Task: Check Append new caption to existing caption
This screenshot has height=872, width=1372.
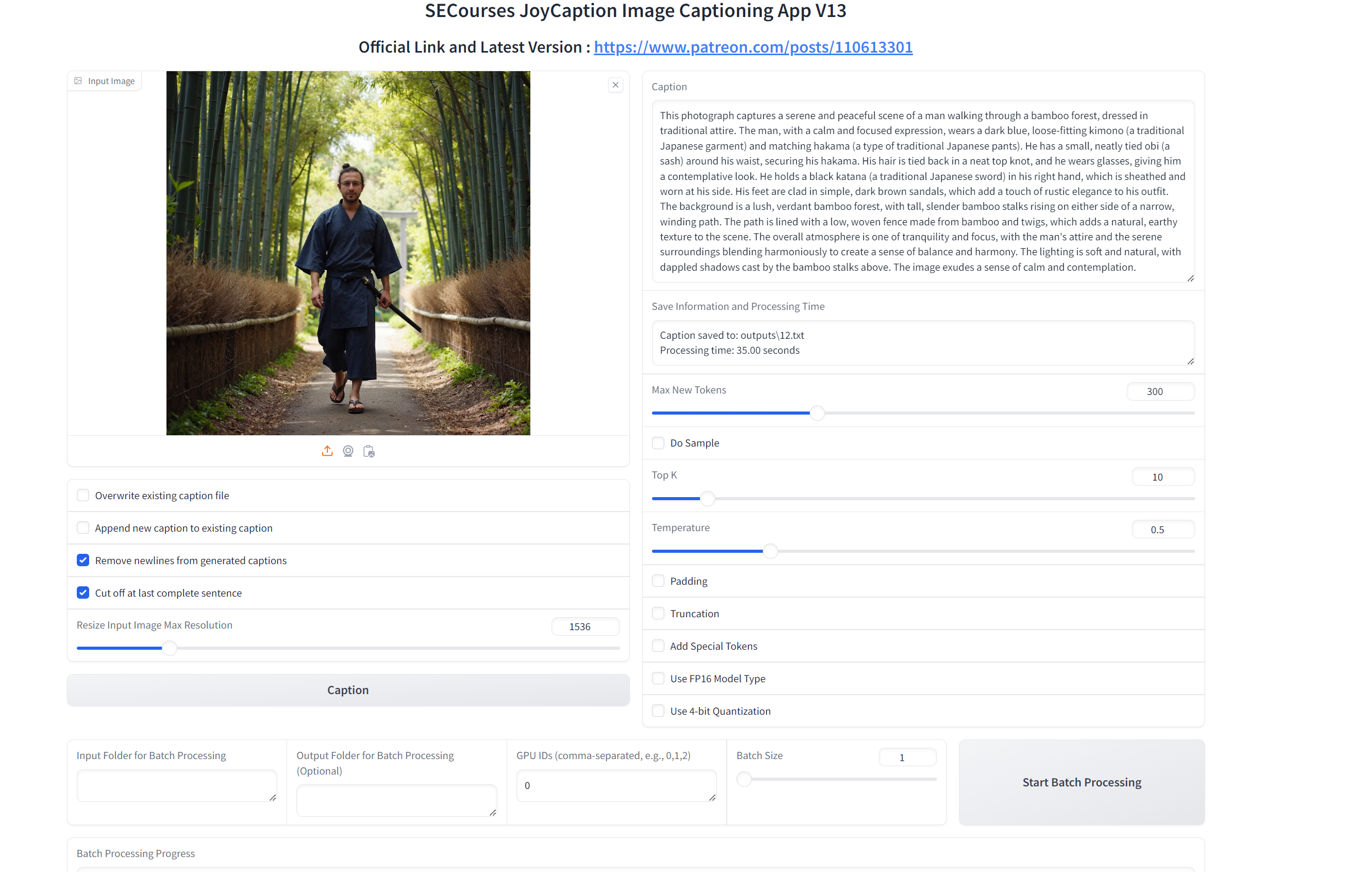Action: [x=83, y=528]
